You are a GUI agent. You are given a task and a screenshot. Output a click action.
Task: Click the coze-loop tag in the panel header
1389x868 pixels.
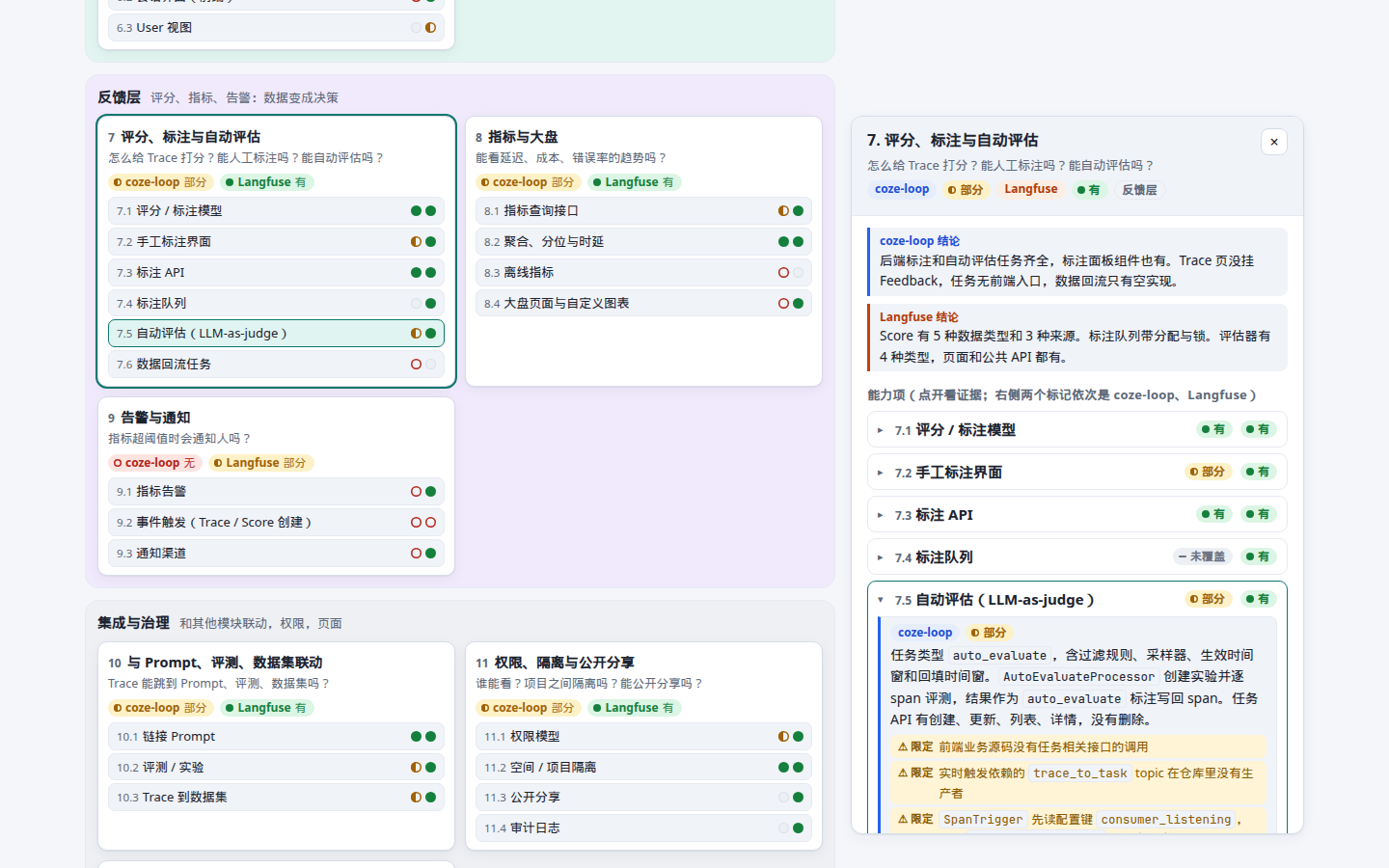(x=902, y=190)
